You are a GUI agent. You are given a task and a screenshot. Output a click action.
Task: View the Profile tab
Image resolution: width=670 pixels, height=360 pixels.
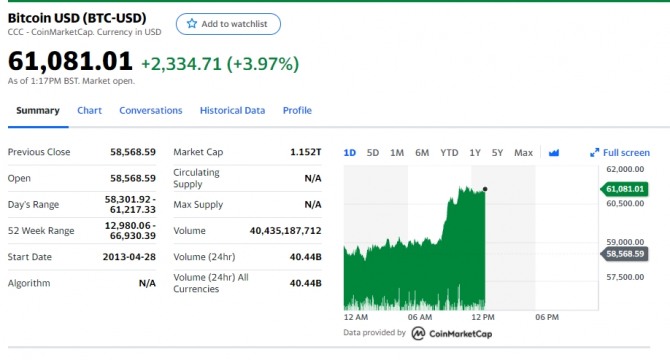tap(297, 110)
